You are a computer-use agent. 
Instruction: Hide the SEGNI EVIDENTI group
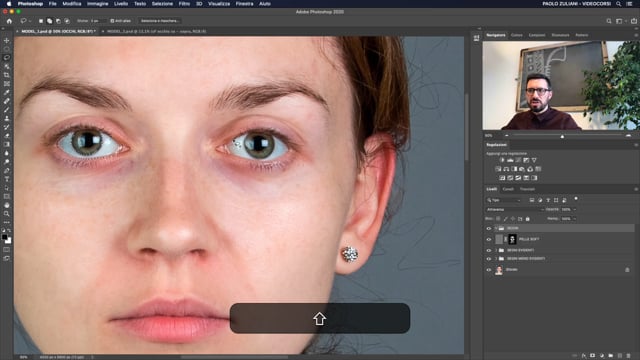click(x=489, y=250)
